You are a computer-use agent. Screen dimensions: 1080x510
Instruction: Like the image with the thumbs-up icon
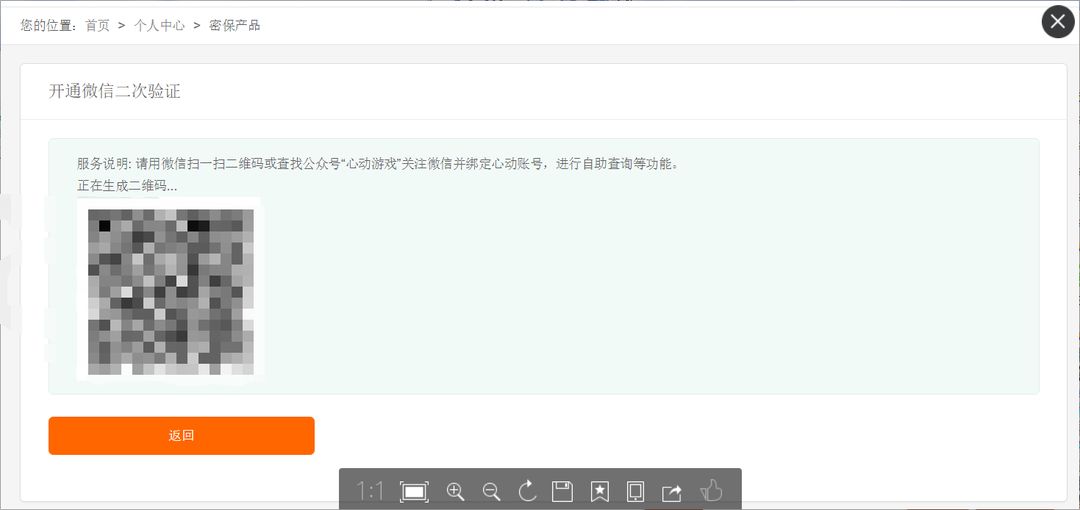pyautogui.click(x=710, y=491)
